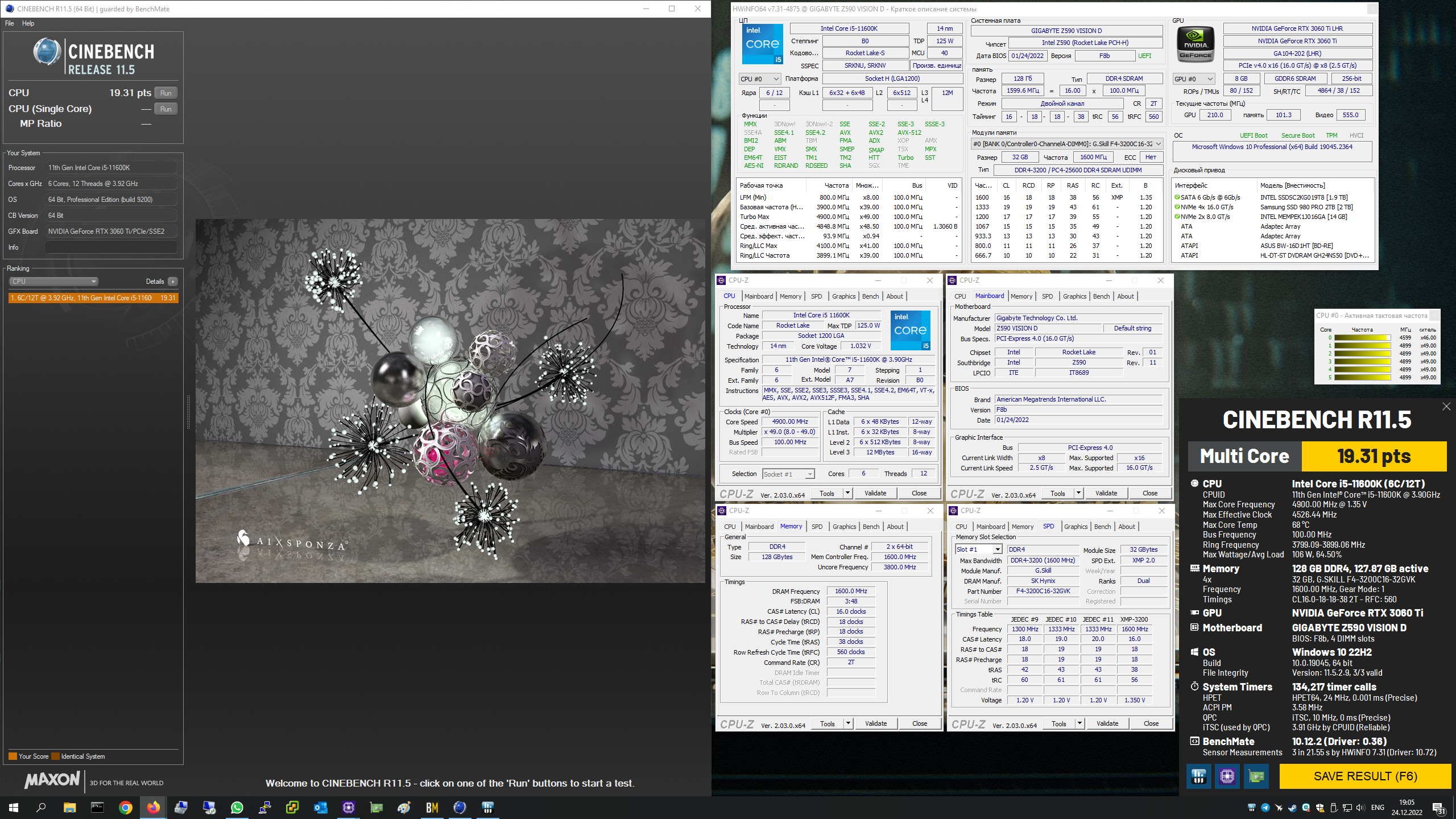Image resolution: width=1456 pixels, height=819 pixels.
Task: Click core 5 clock bar in active clock window
Action: click(1363, 378)
